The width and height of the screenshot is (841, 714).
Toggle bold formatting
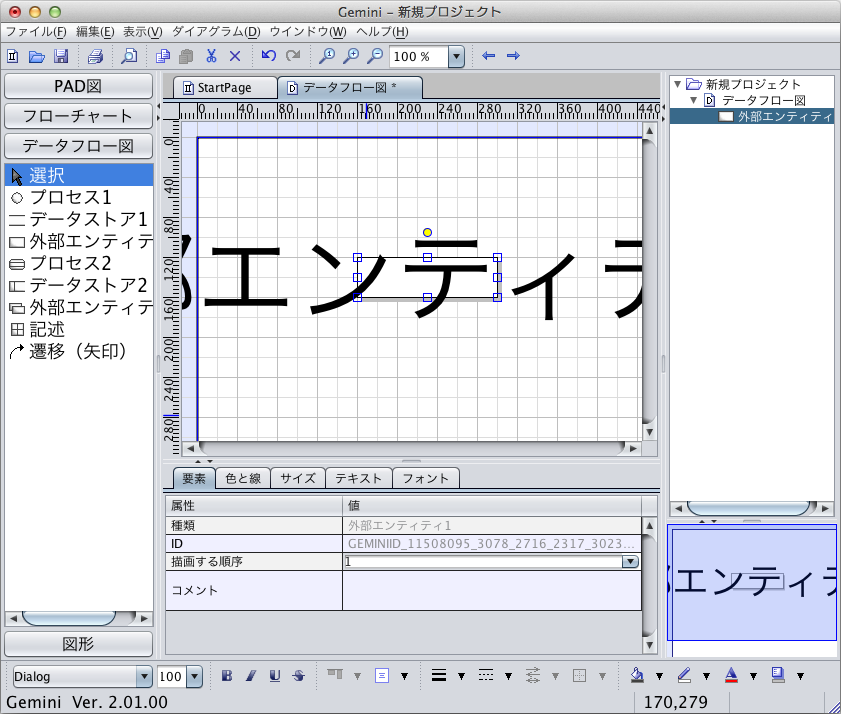227,676
